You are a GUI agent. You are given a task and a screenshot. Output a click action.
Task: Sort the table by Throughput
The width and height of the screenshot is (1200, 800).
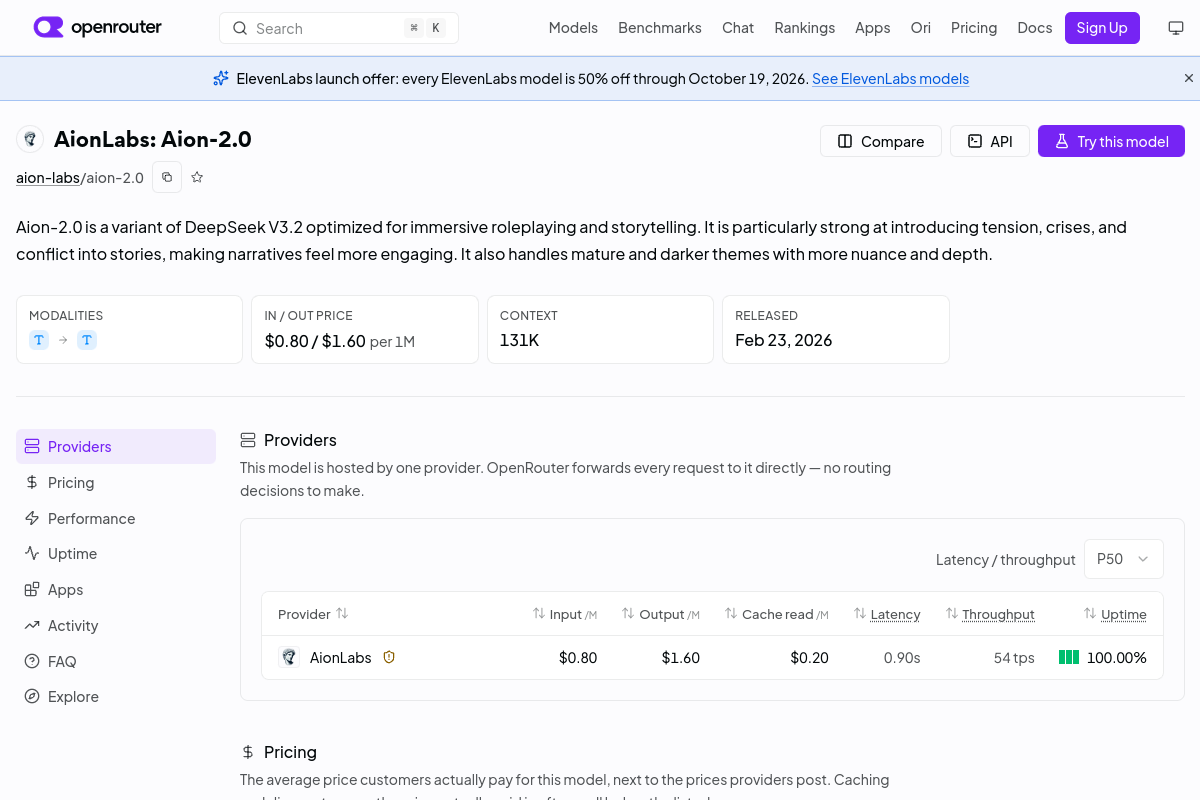click(990, 614)
